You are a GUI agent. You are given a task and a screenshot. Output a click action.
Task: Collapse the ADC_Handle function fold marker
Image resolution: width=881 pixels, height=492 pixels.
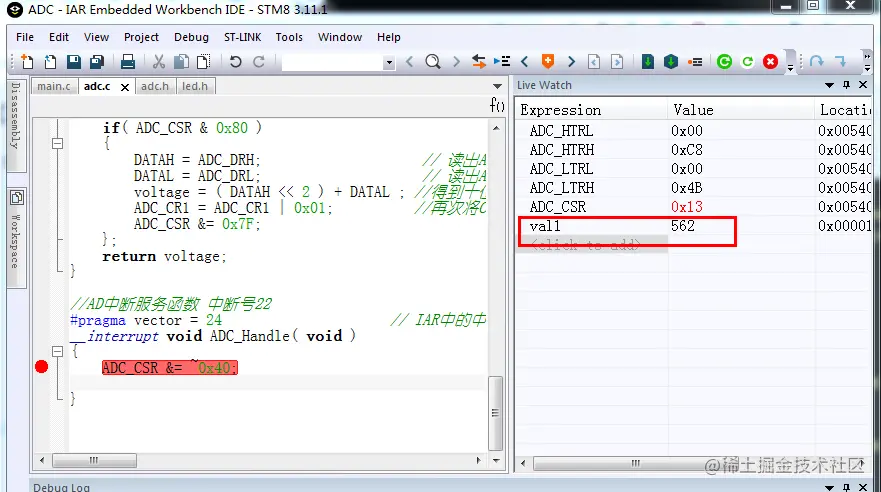(x=57, y=352)
